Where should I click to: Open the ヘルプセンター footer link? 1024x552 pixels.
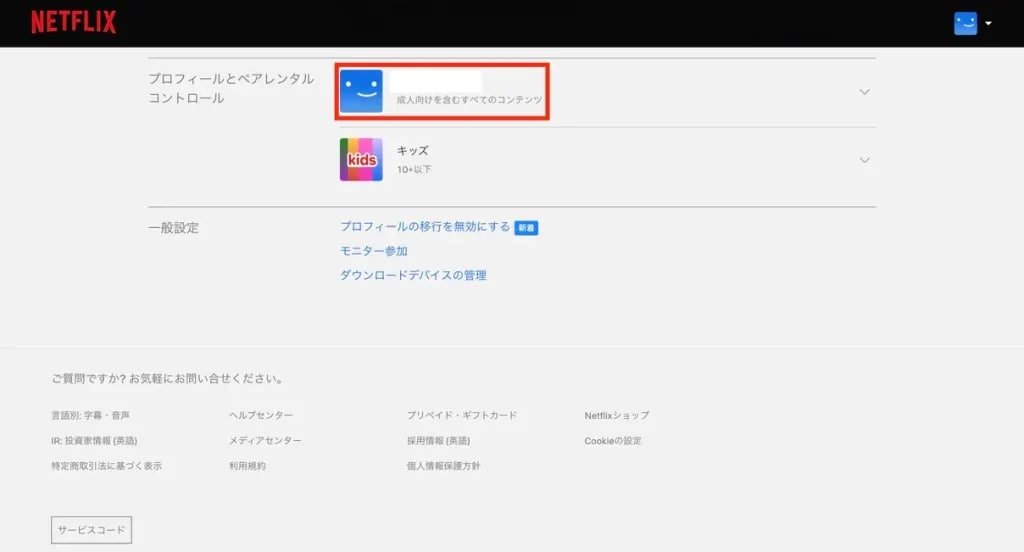(261, 415)
